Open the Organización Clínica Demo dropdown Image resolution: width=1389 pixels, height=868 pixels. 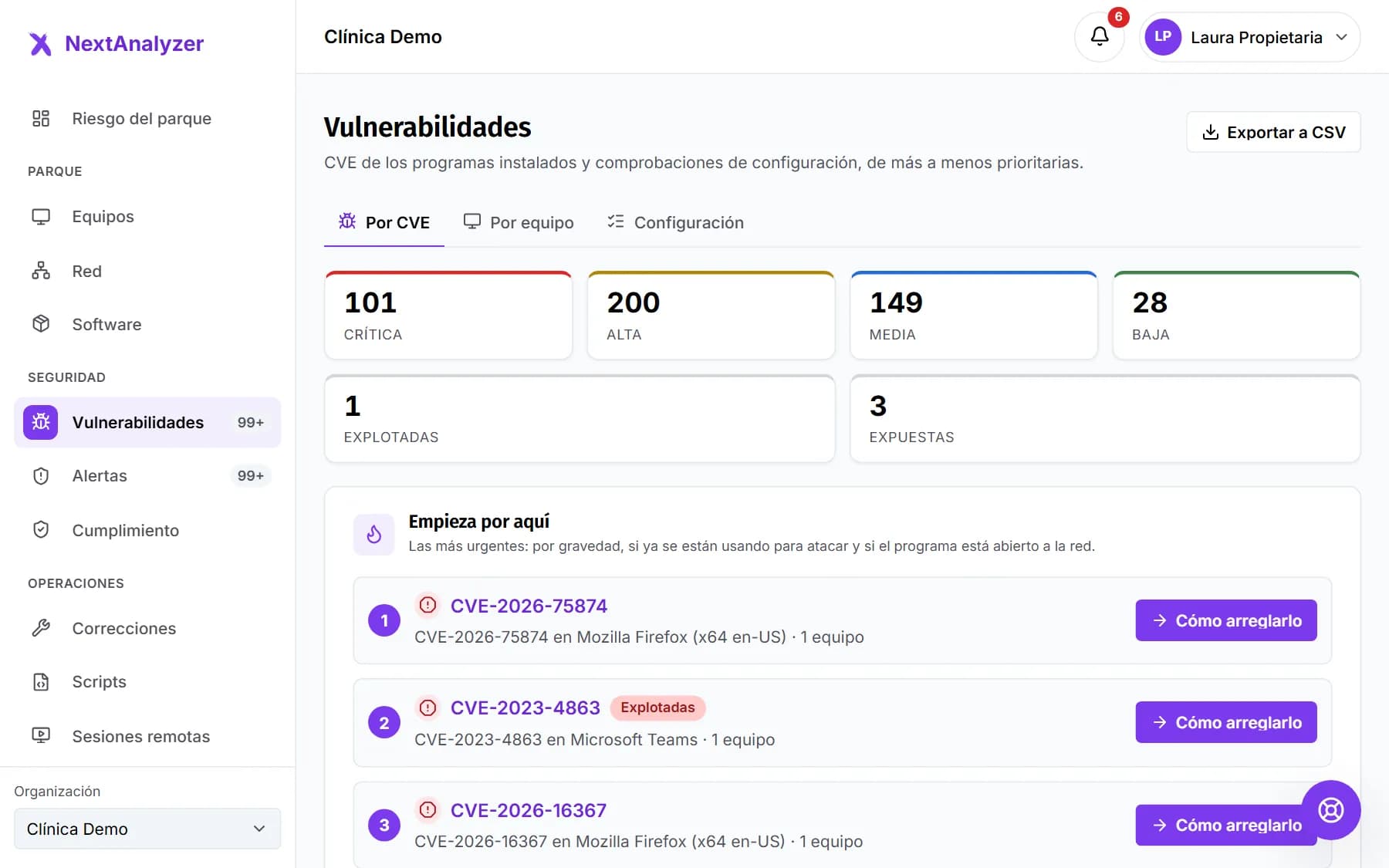pos(147,829)
